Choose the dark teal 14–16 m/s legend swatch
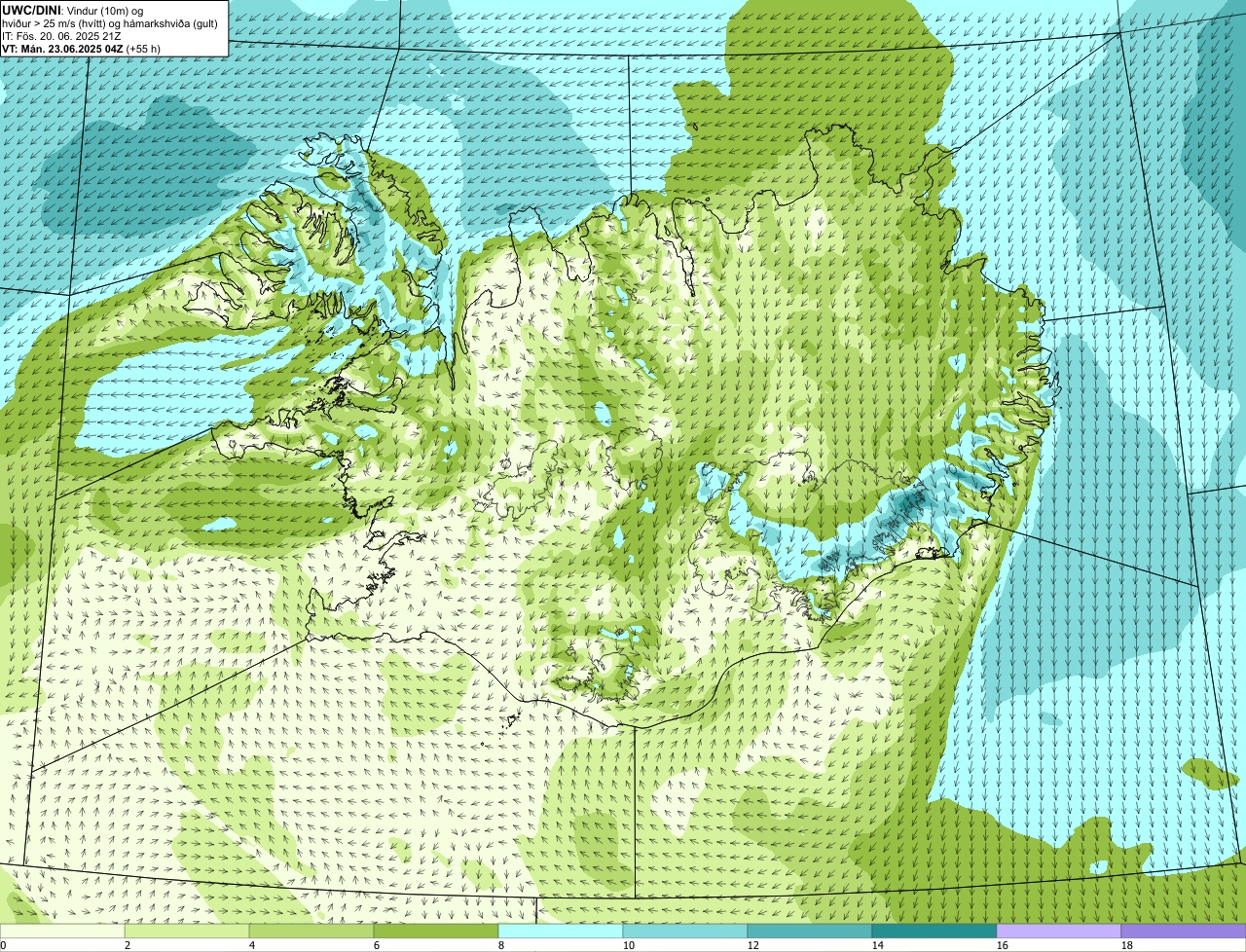 [934, 932]
